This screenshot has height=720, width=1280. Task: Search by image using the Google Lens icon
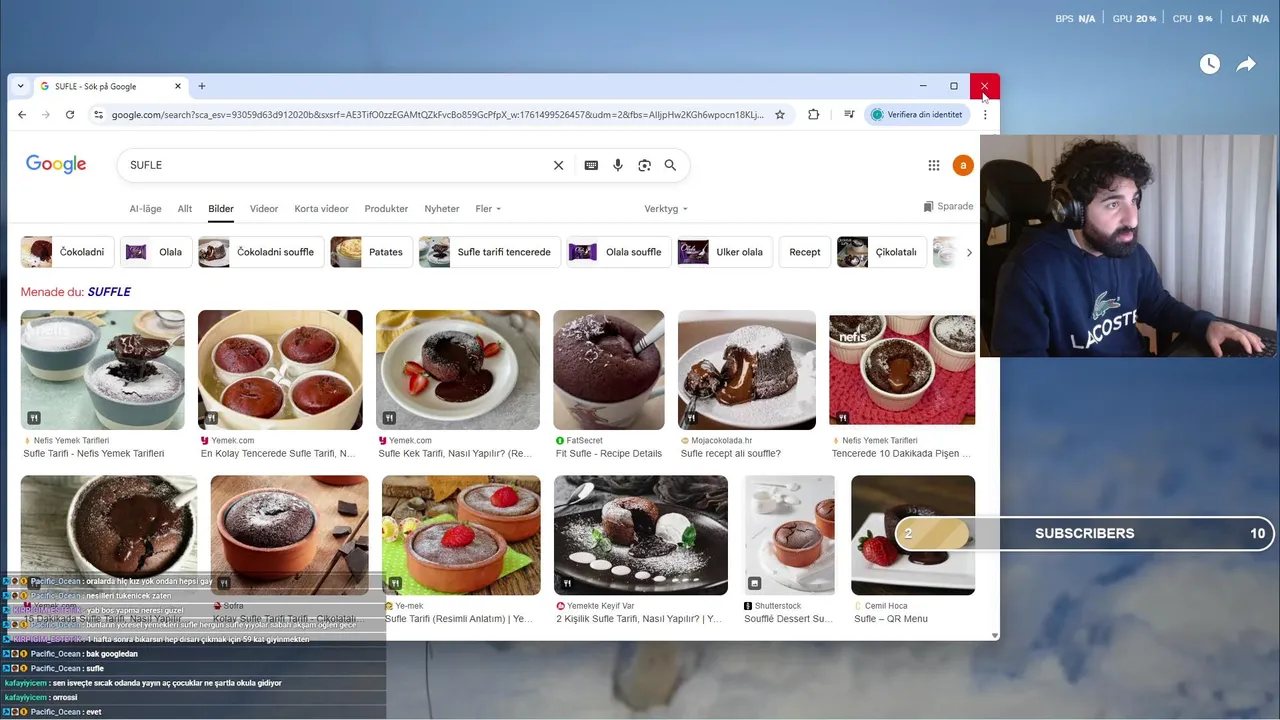(x=644, y=165)
